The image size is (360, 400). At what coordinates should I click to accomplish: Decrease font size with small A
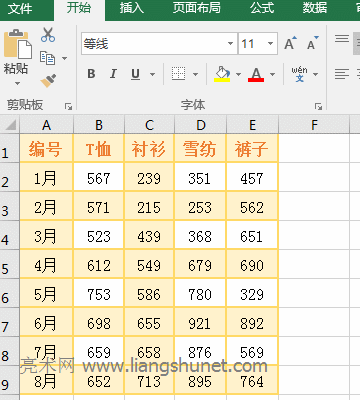[313, 43]
